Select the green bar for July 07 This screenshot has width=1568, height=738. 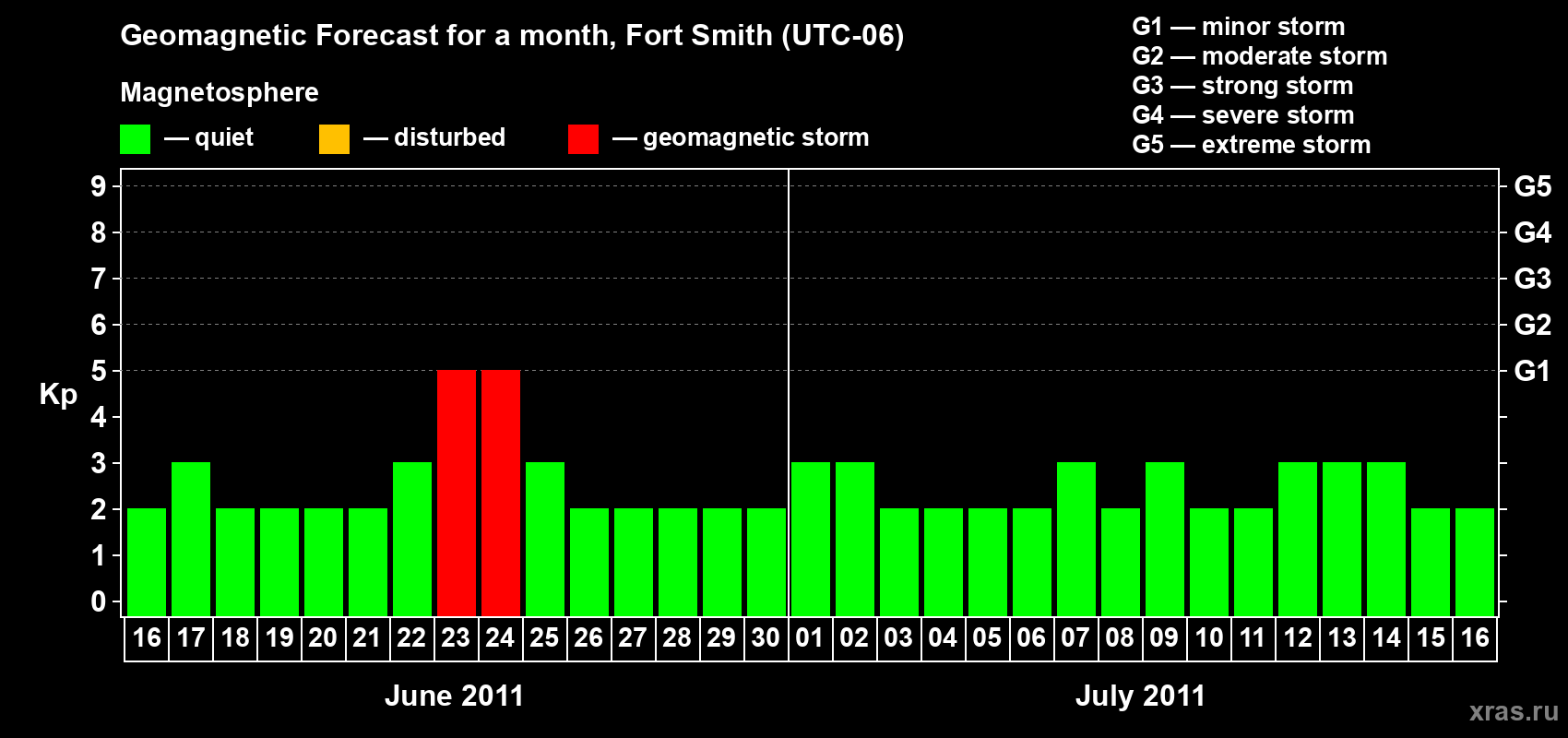pyautogui.click(x=1076, y=539)
